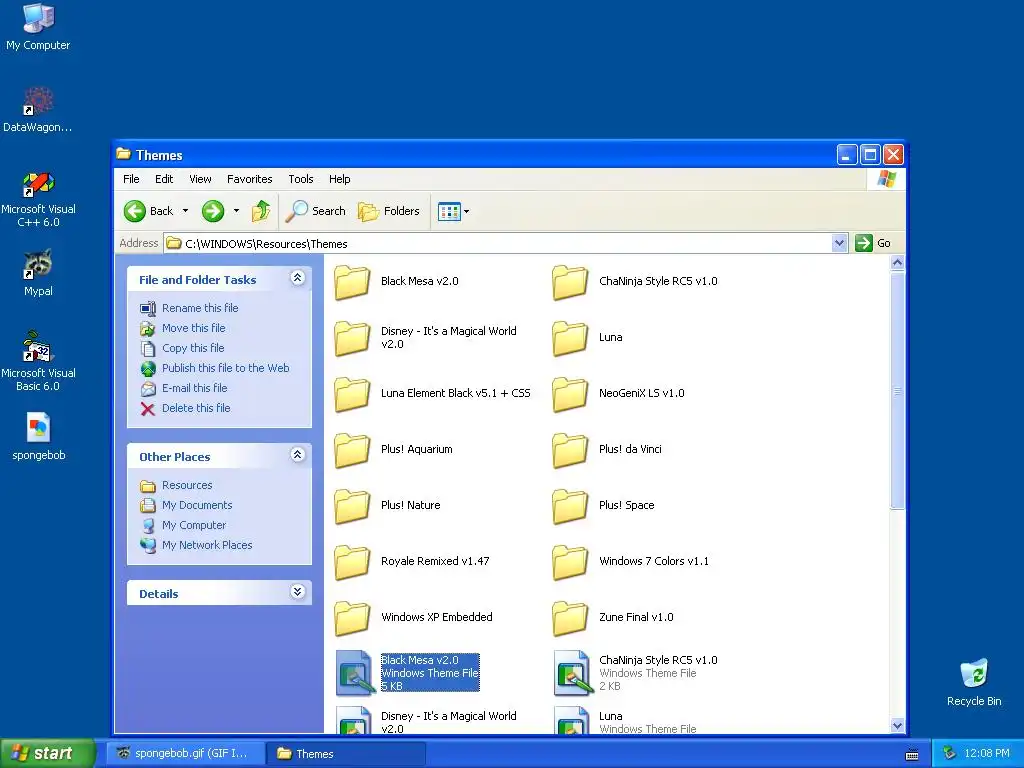Click Publish this file to the Web

coord(225,368)
